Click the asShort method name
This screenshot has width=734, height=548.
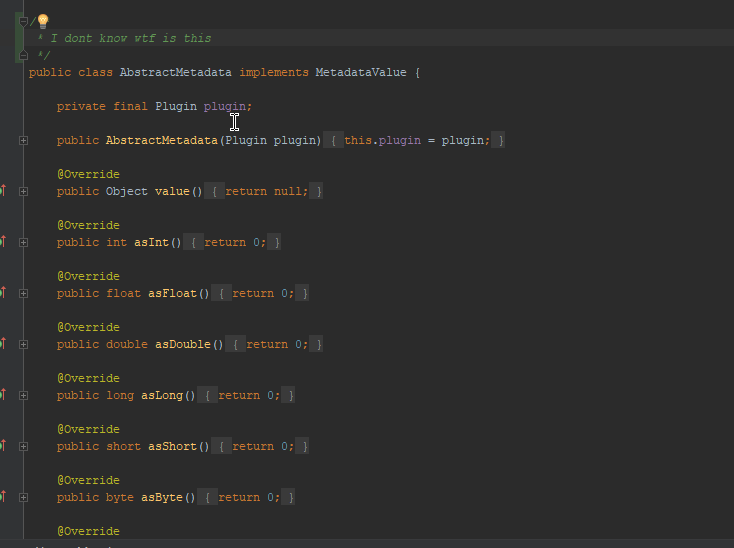pyautogui.click(x=172, y=446)
